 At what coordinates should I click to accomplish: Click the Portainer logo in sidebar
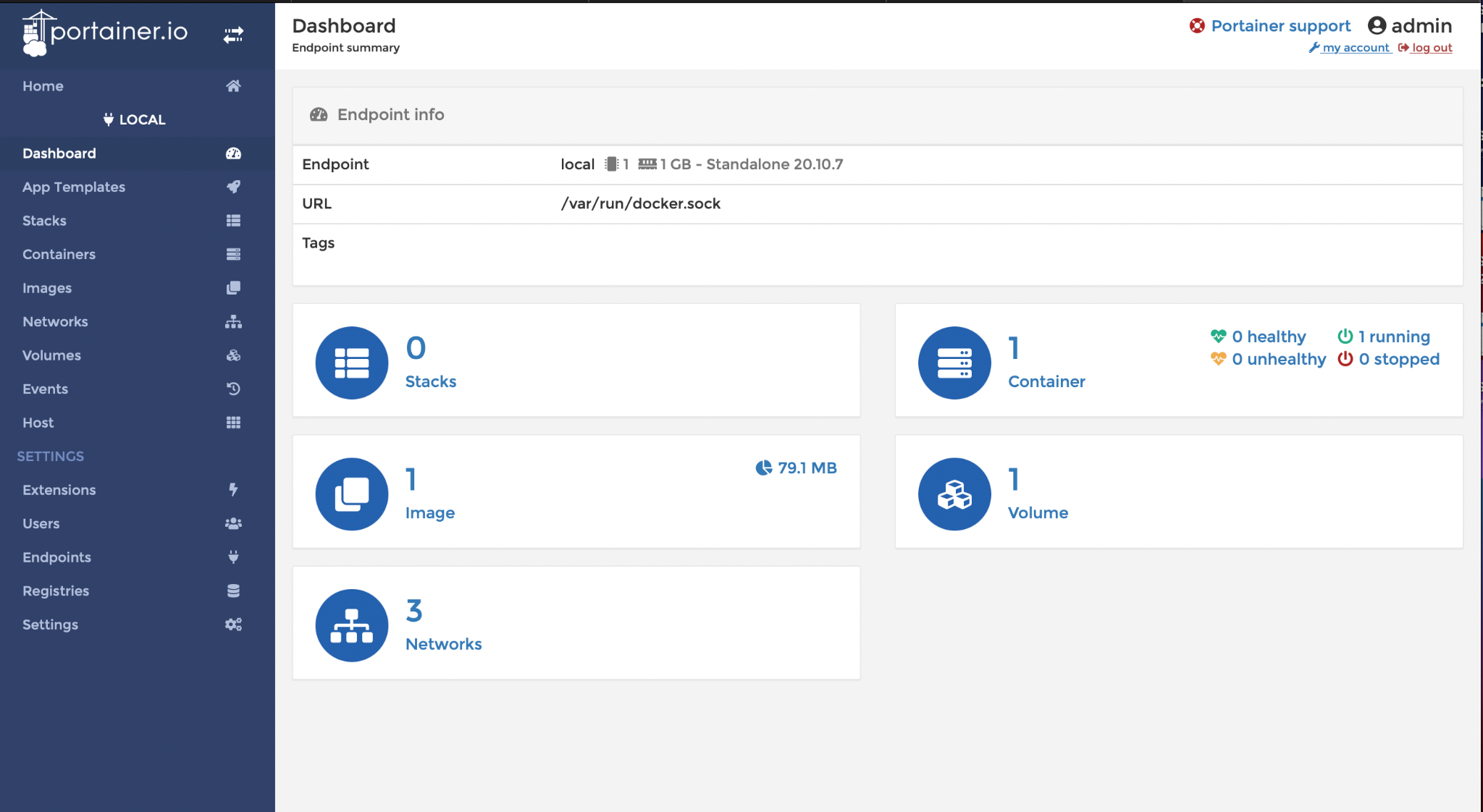105,33
